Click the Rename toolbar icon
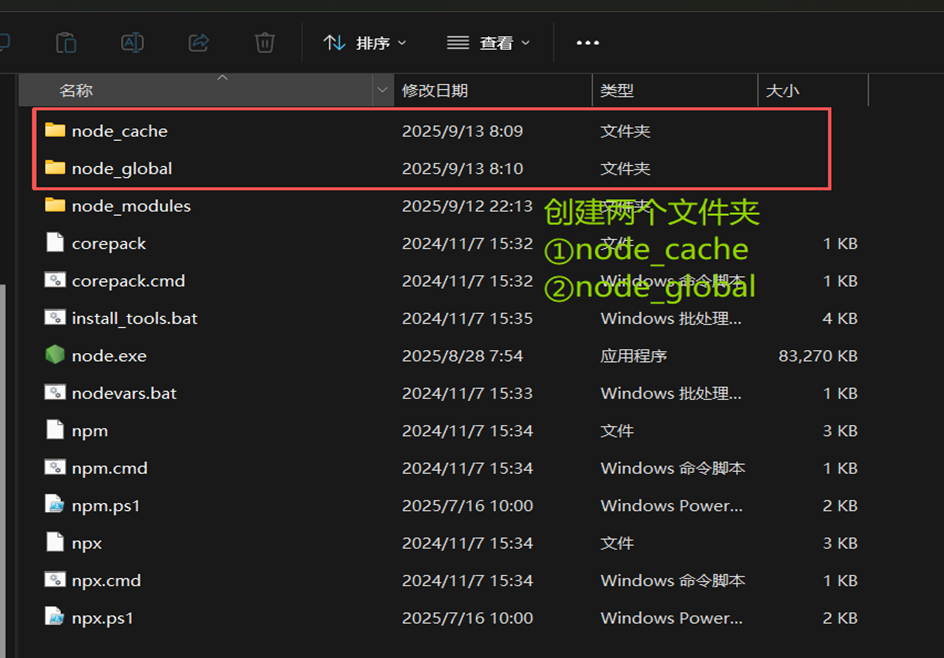Screen dimensions: 944x658 click(132, 43)
